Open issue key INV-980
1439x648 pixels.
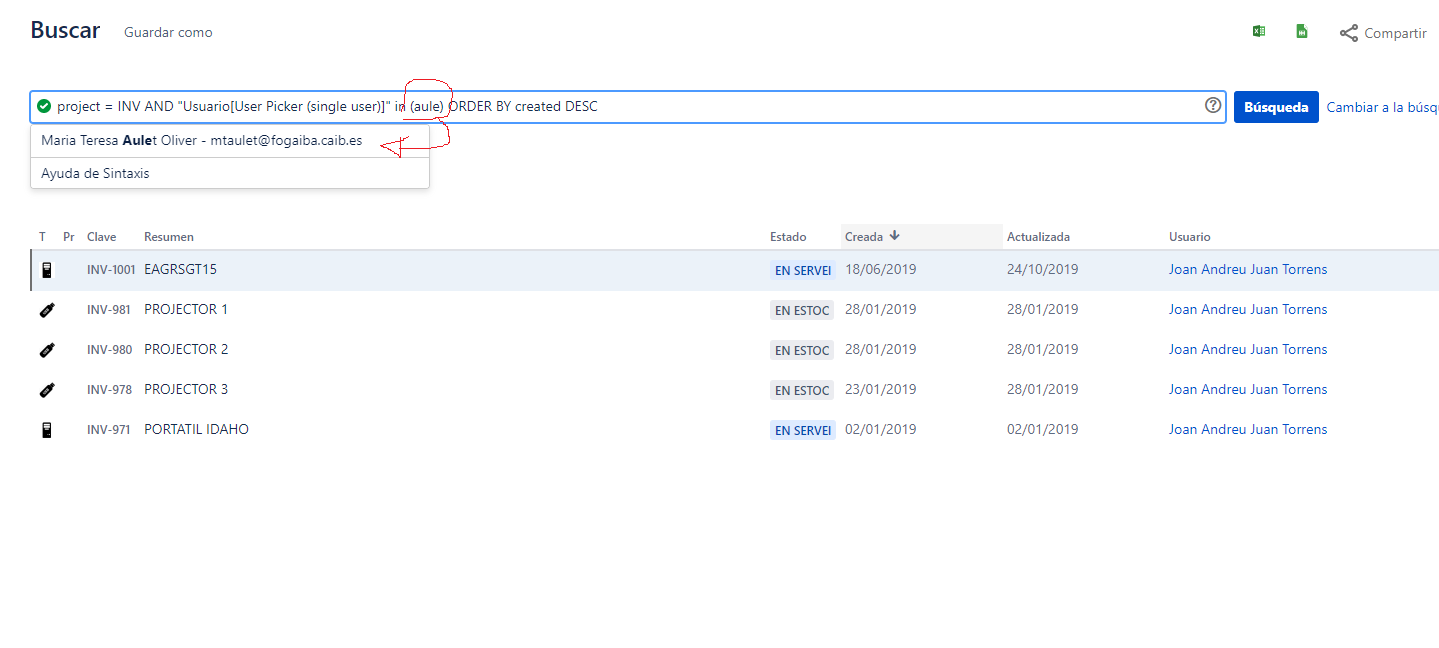coord(109,350)
